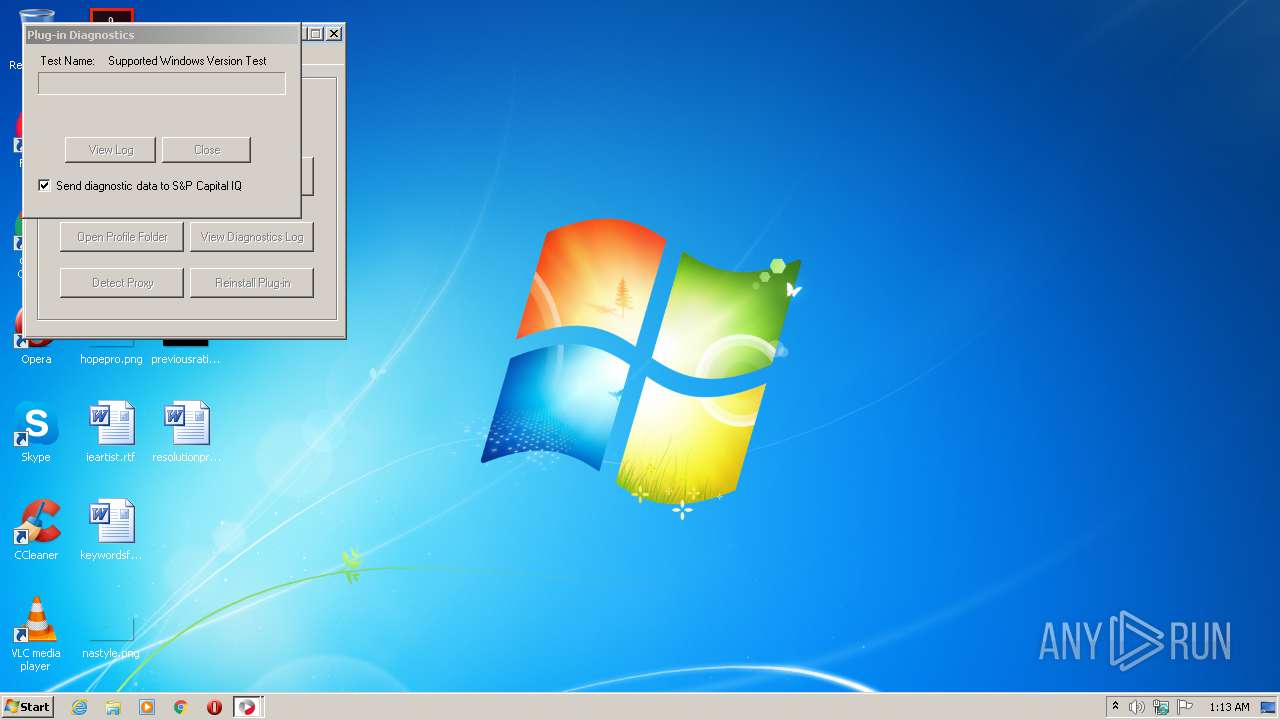Screen dimensions: 1280x720
Task: Close the background window with X button
Action: click(334, 33)
